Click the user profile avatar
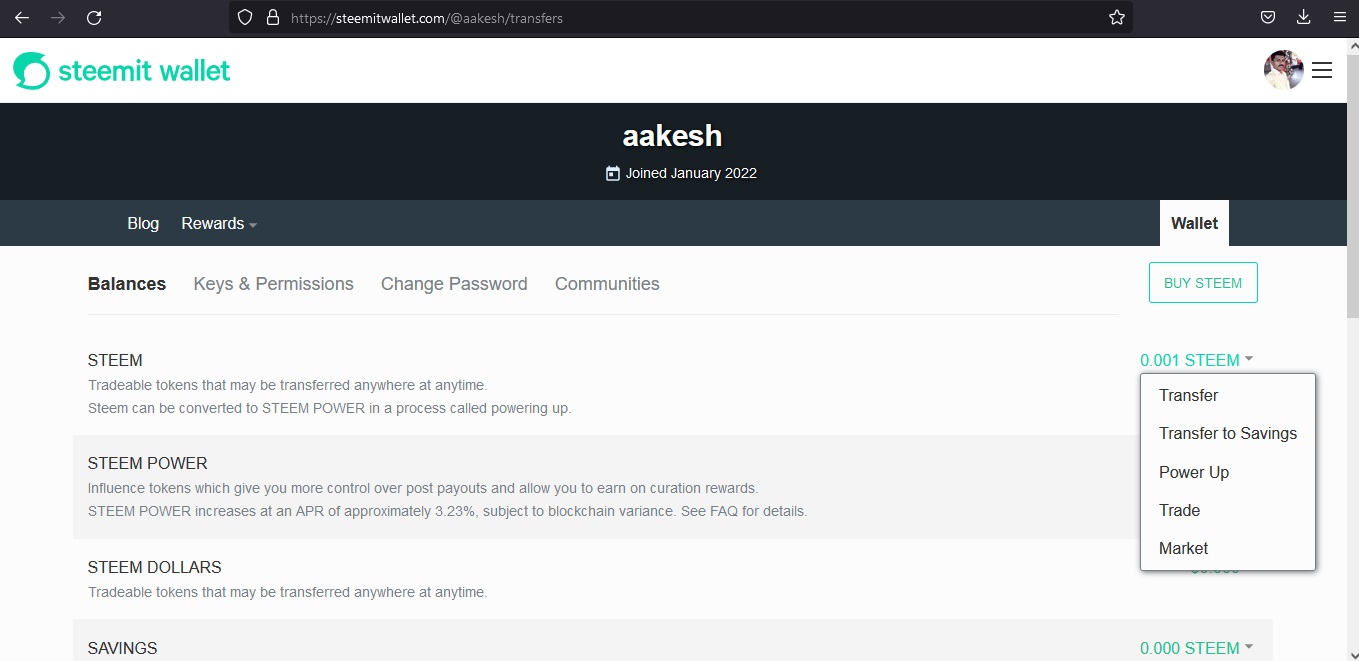 click(x=1283, y=70)
